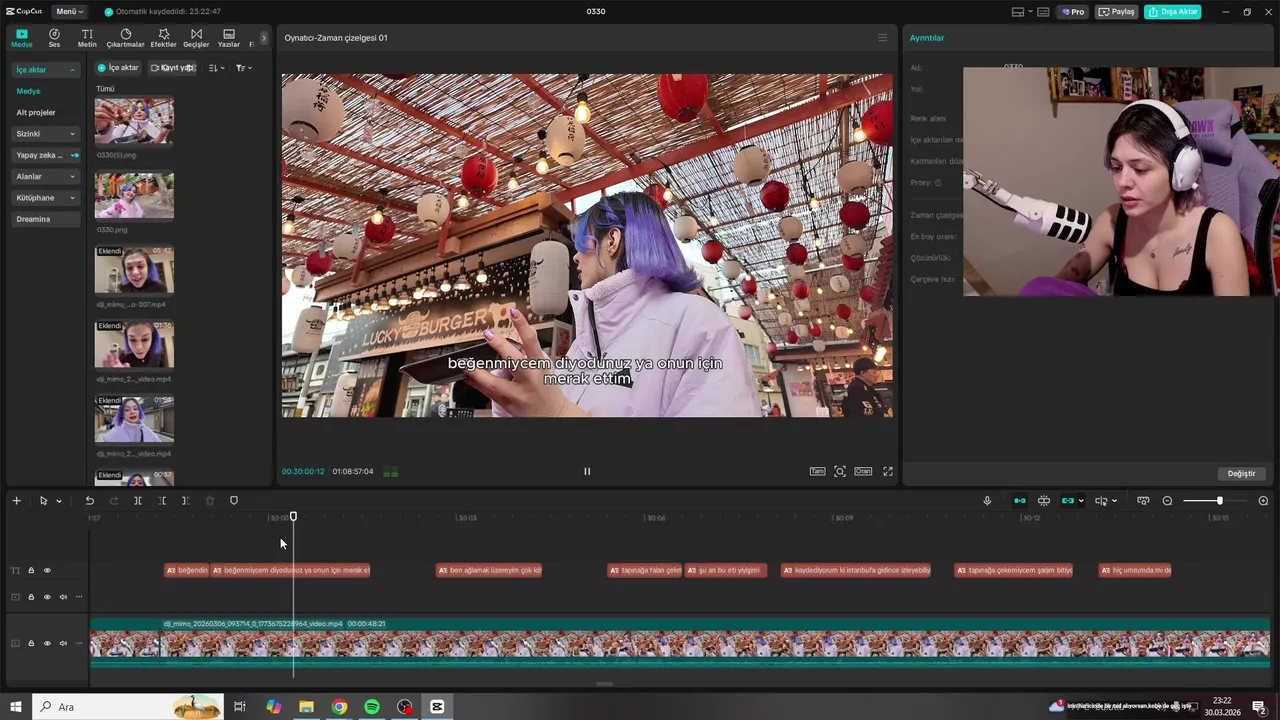The width and height of the screenshot is (1280, 720).
Task: Click the timeline add plus icon
Action: pyautogui.click(x=16, y=501)
